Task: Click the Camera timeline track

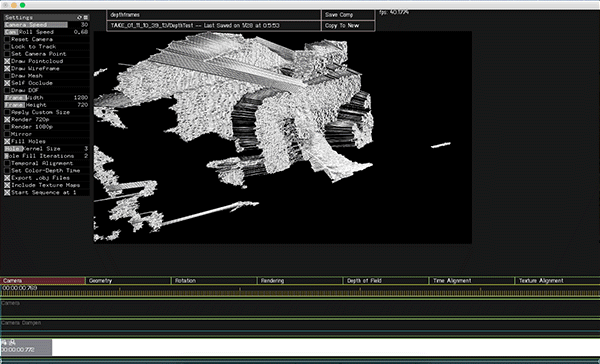Action: click(x=300, y=308)
